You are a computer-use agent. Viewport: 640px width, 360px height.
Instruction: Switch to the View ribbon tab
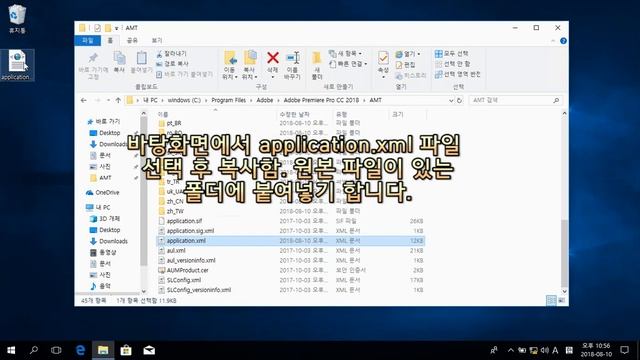click(157, 40)
